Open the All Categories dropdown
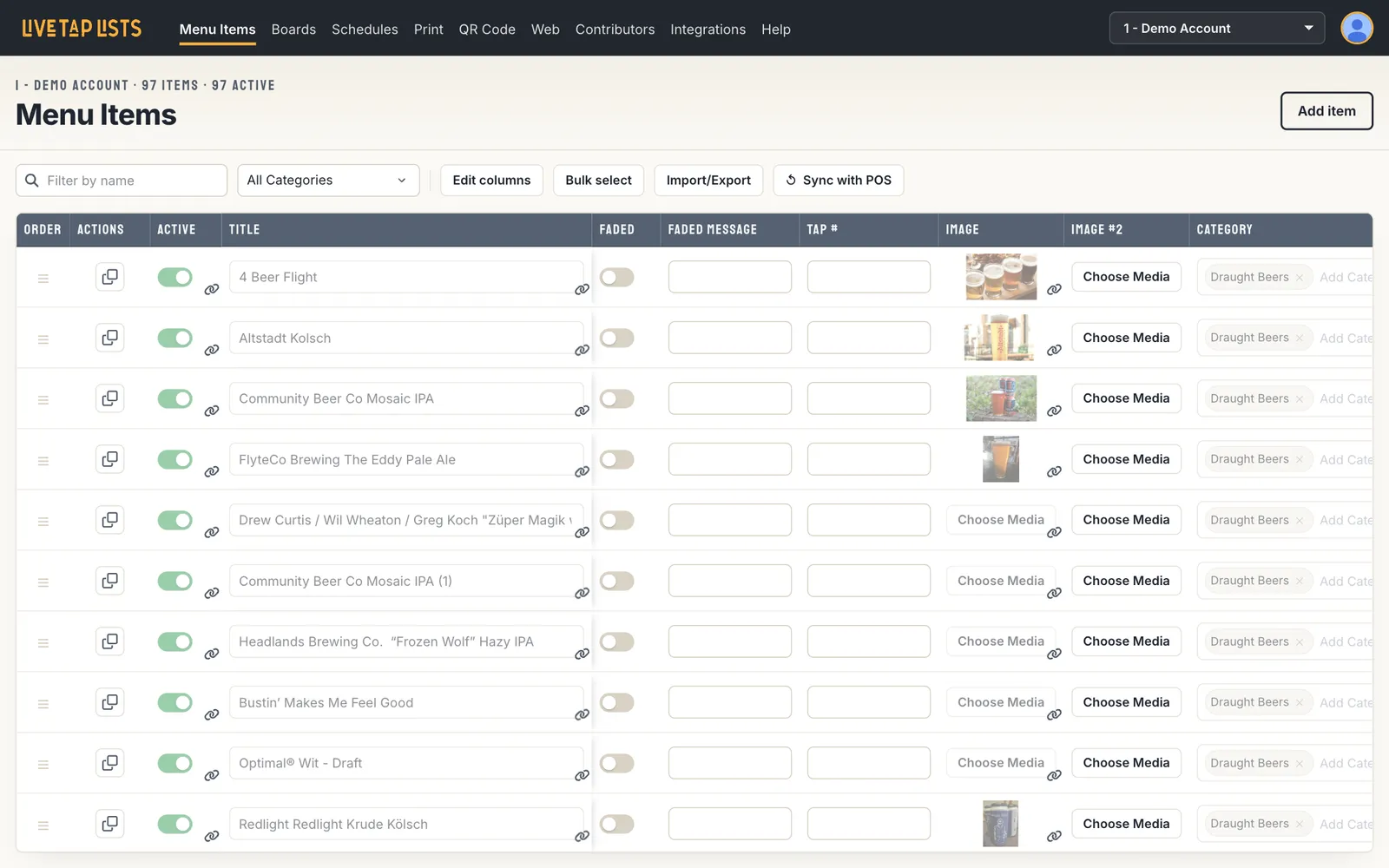Image resolution: width=1389 pixels, height=868 pixels. (x=328, y=181)
